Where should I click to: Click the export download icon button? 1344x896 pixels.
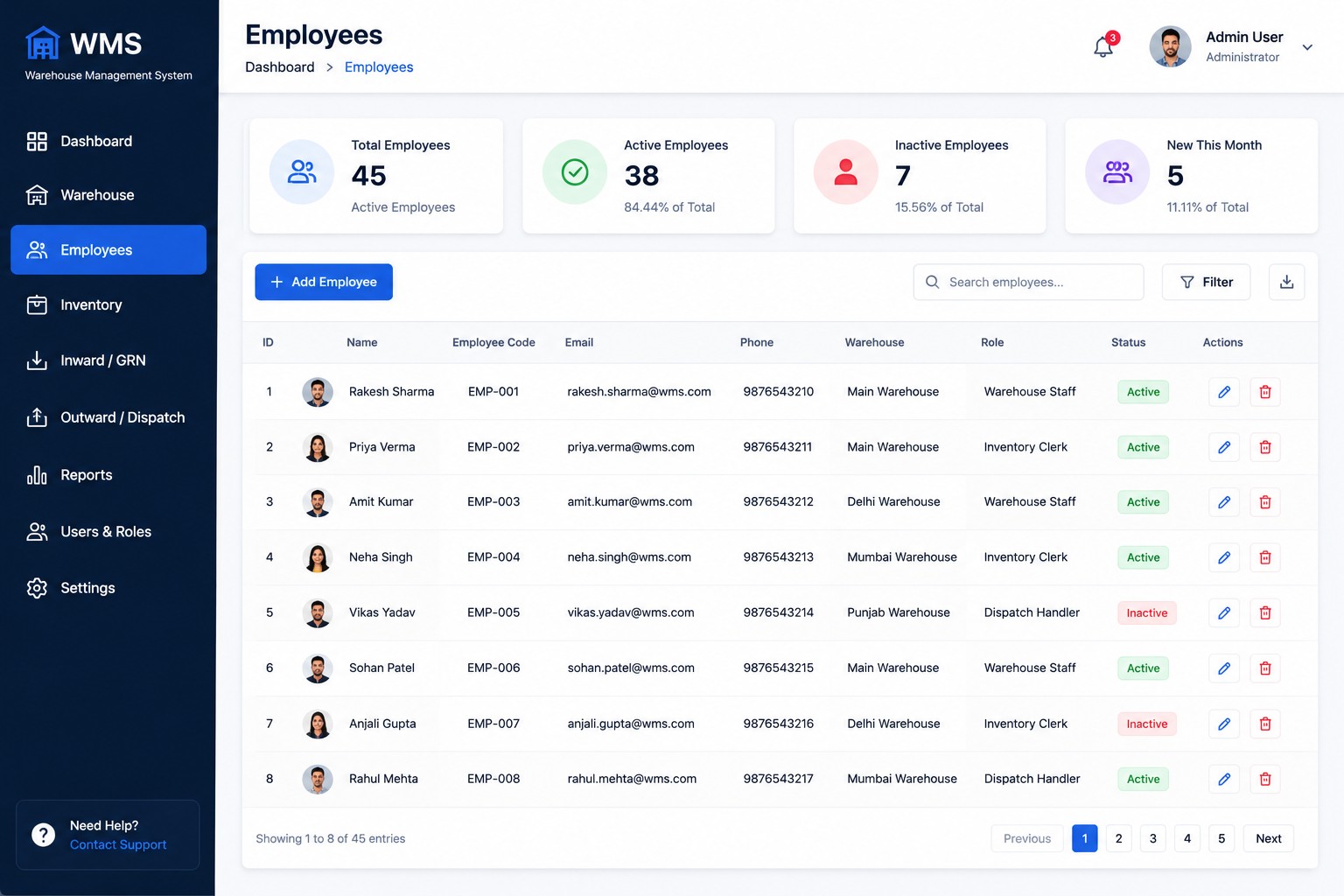pyautogui.click(x=1286, y=282)
